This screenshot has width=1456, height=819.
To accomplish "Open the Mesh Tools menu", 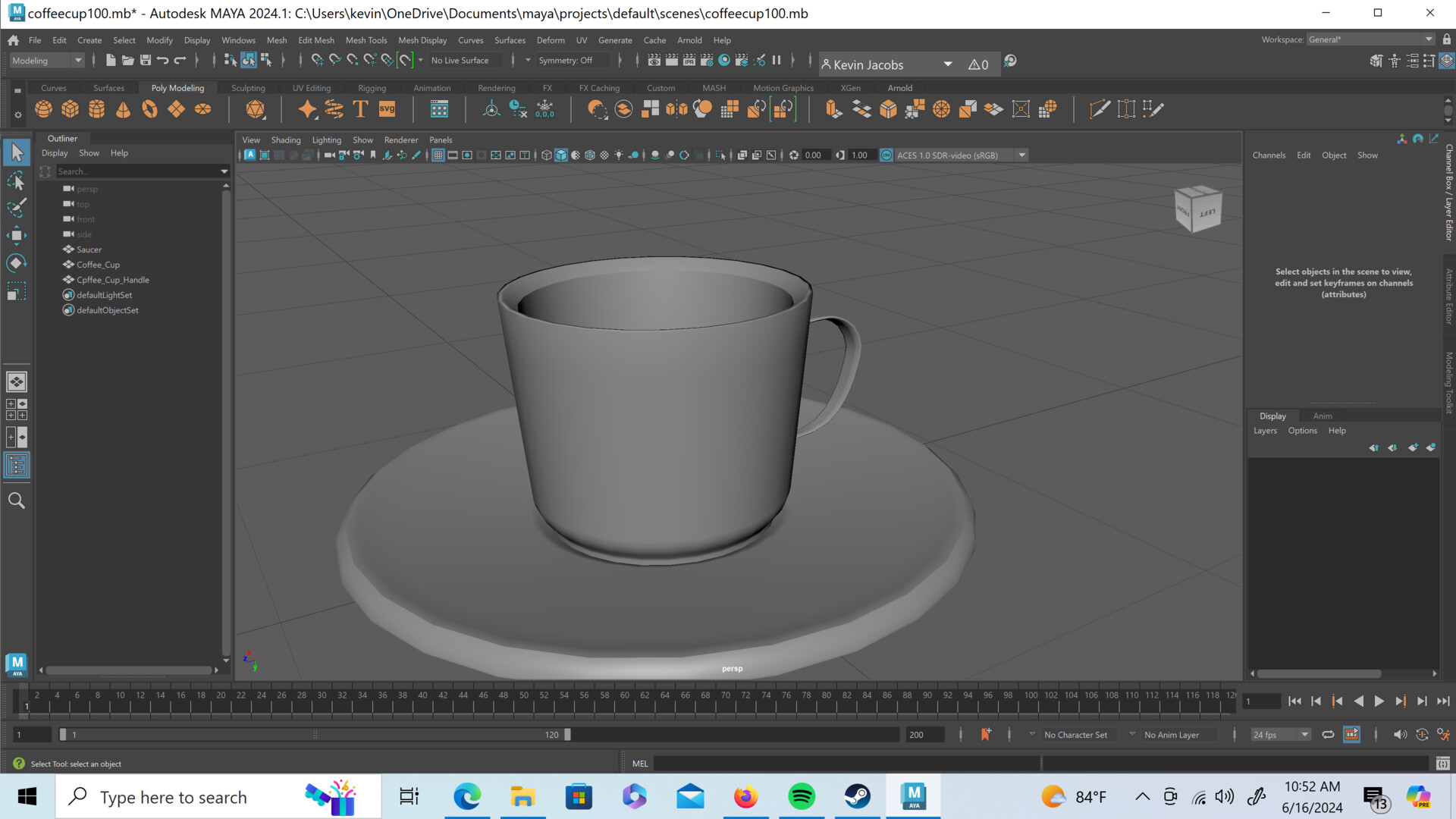I will pyautogui.click(x=366, y=40).
